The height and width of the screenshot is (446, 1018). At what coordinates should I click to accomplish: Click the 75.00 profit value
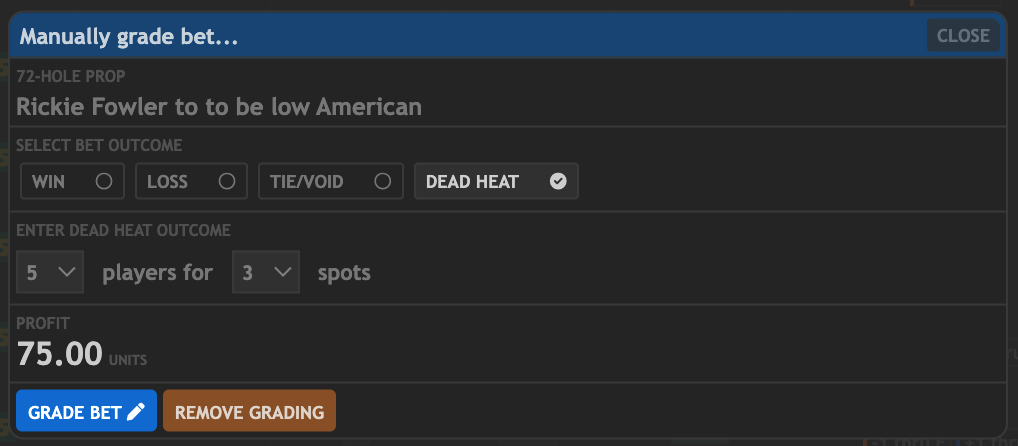[x=60, y=353]
